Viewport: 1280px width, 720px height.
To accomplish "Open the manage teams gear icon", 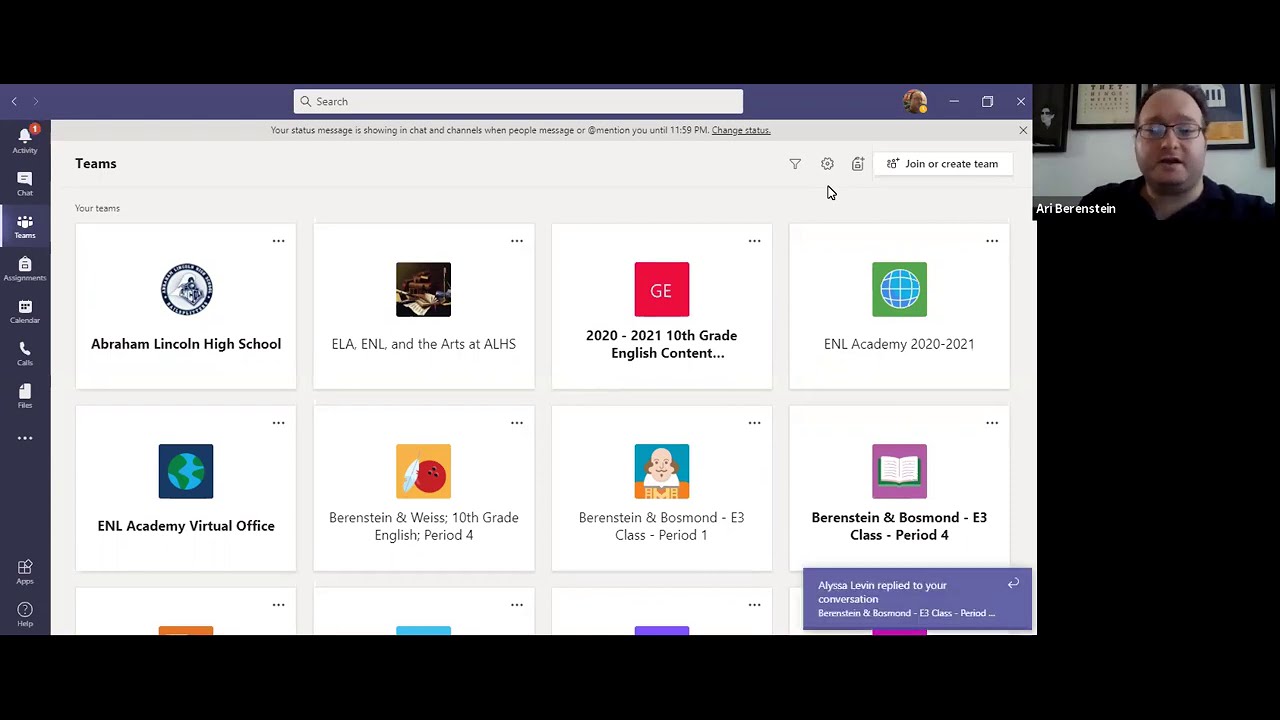I will coord(827,164).
